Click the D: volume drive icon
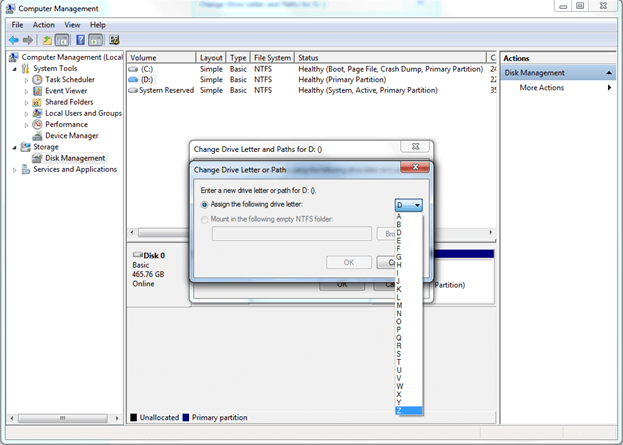This screenshot has width=623, height=445. tap(133, 79)
